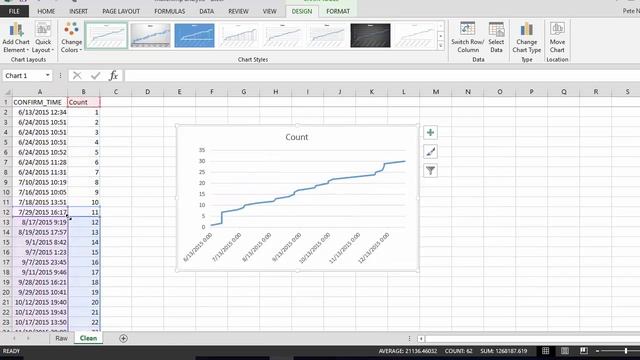The height and width of the screenshot is (360, 640).
Task: Open the Name Box dropdown arrow
Action: [x=48, y=76]
